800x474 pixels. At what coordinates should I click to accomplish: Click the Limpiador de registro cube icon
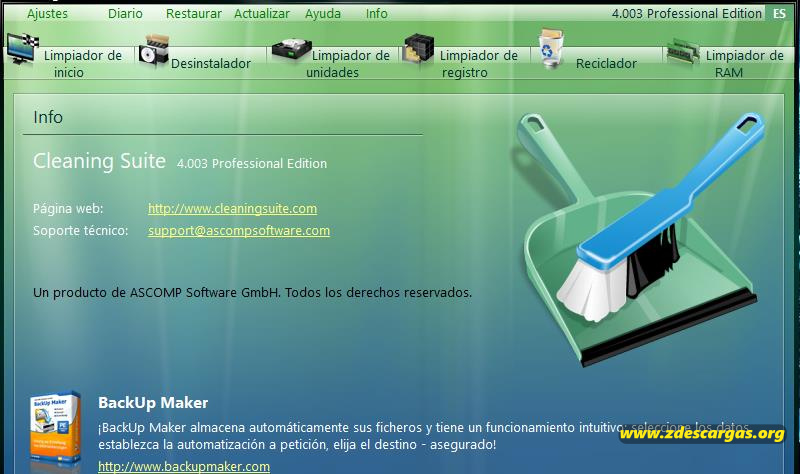418,49
